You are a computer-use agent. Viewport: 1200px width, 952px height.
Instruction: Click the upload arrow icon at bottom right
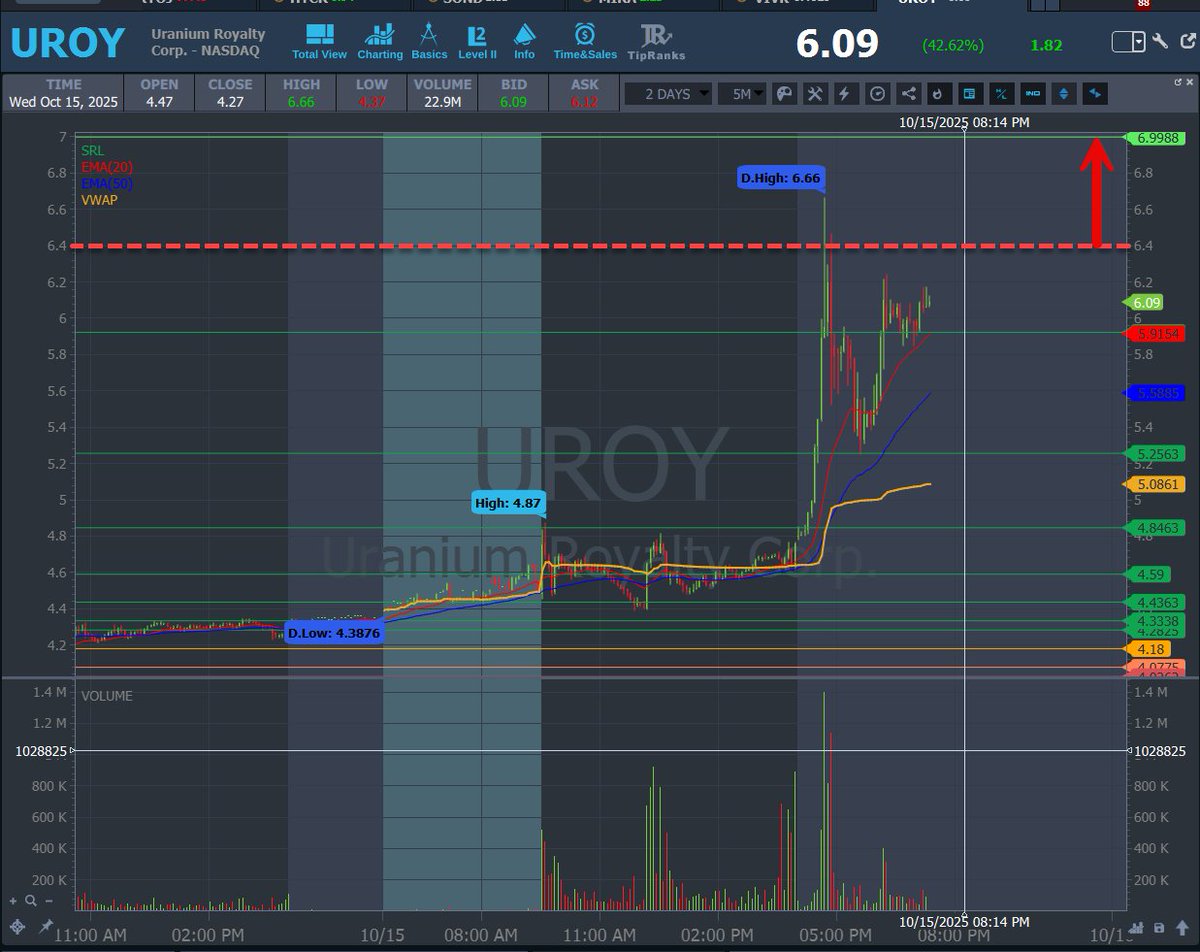coord(1180,929)
